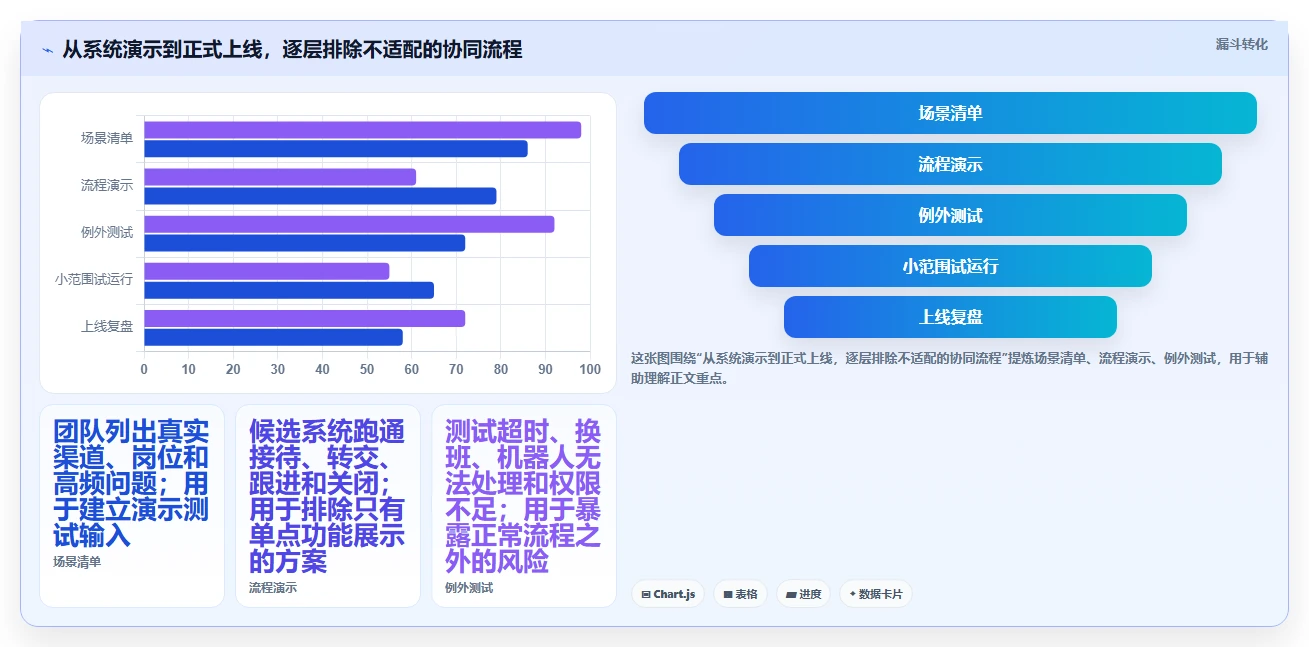The height and width of the screenshot is (647, 1309).
Task: Click the blue 上线复盘 bar
Action: 273,337
